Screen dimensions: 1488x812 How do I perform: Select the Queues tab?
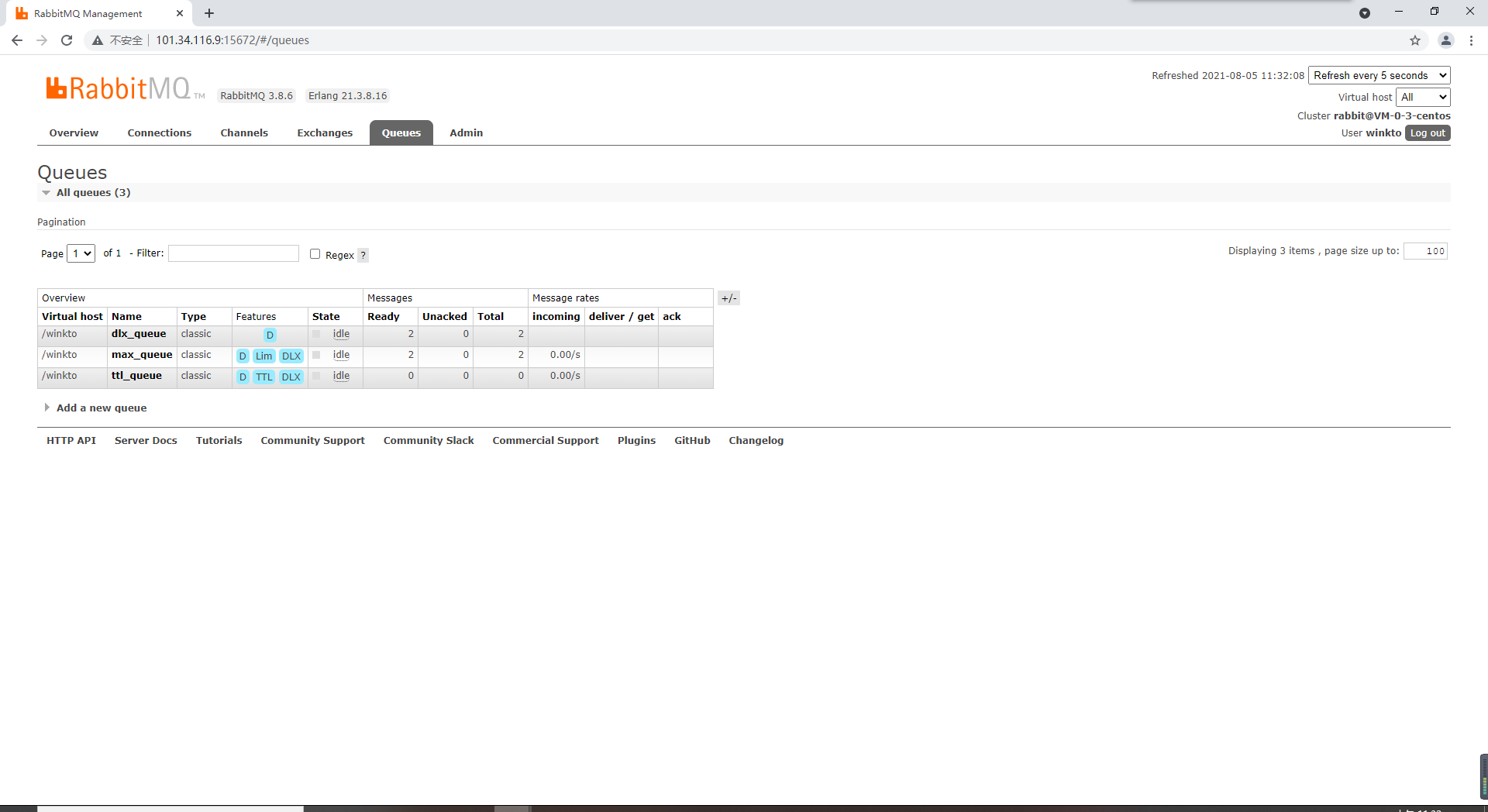point(401,132)
